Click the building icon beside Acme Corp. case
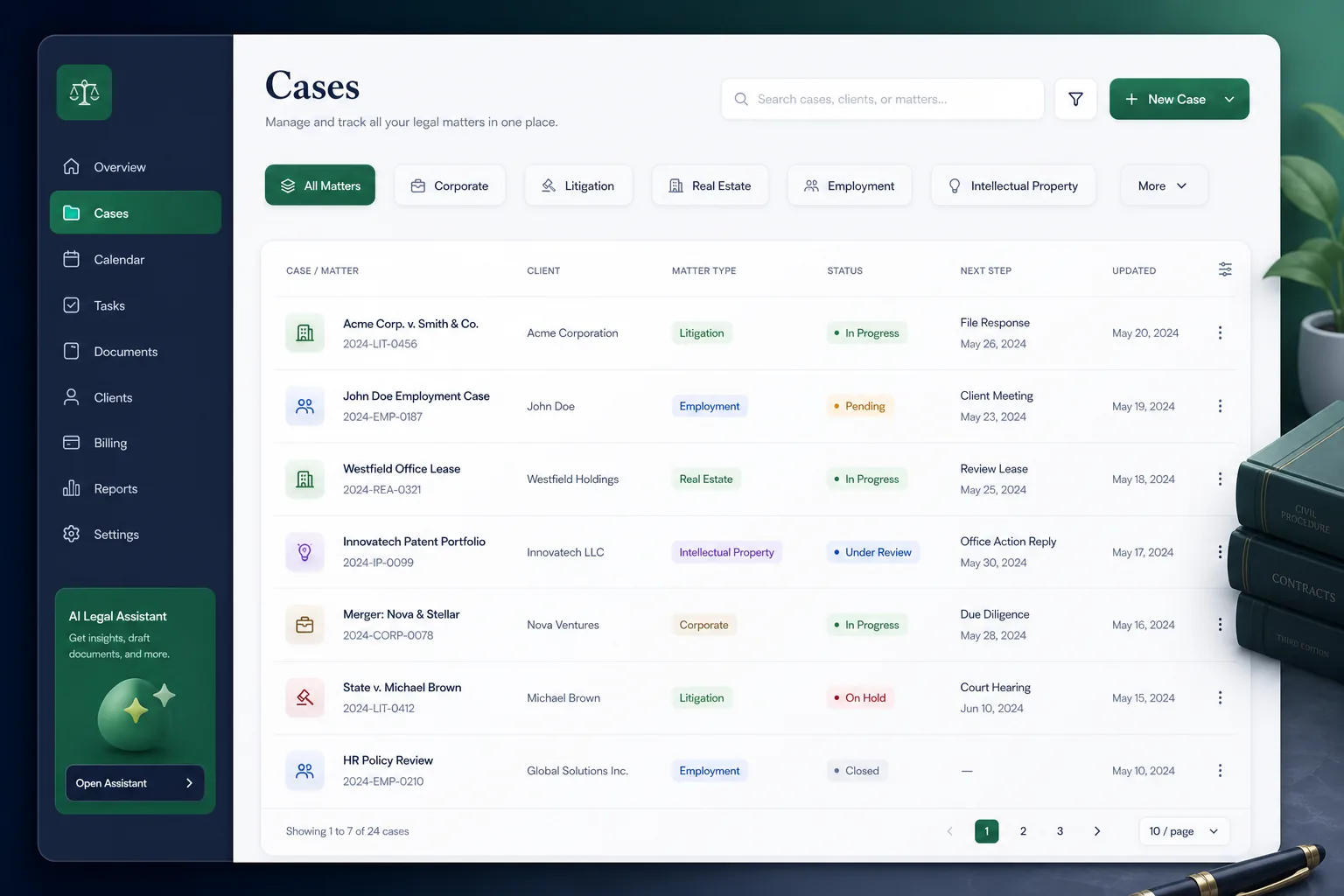The height and width of the screenshot is (896, 1344). 304,332
